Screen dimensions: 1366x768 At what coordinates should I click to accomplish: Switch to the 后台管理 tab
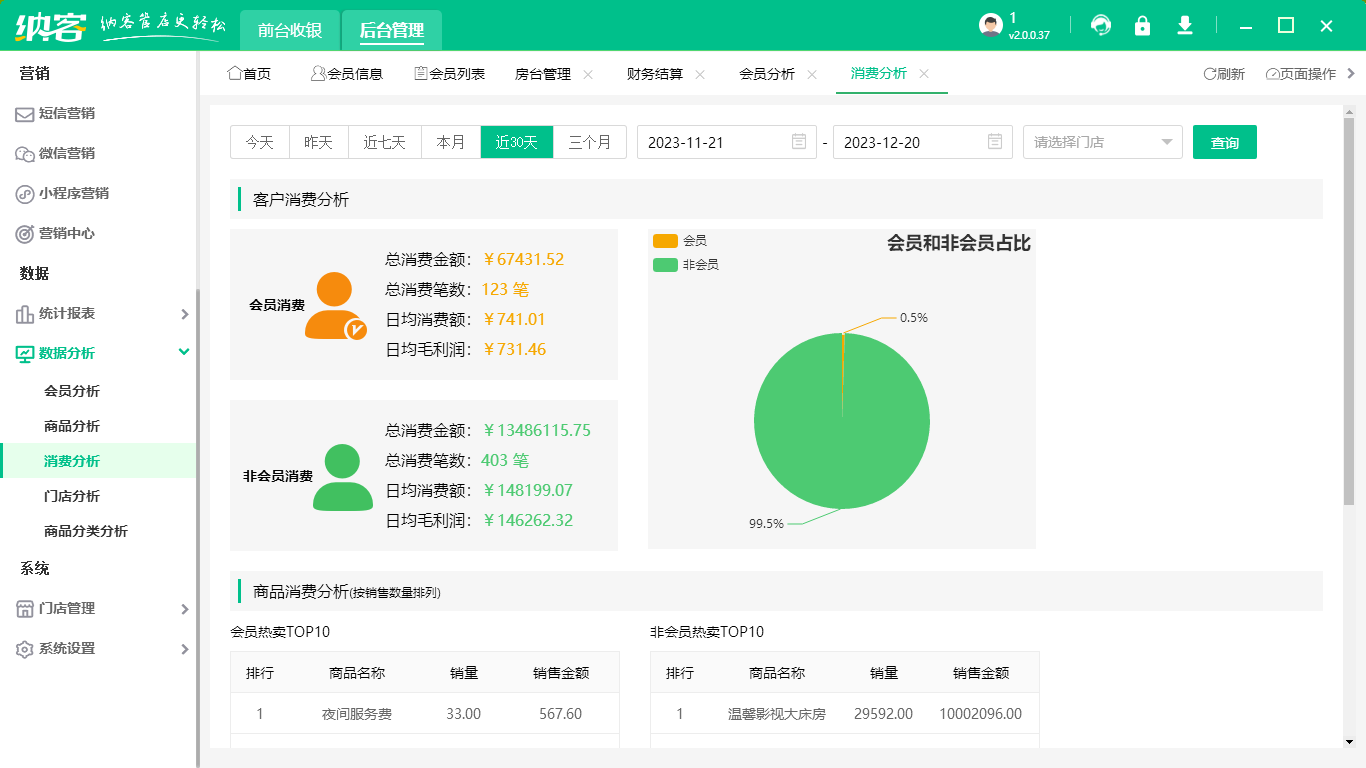pyautogui.click(x=392, y=30)
